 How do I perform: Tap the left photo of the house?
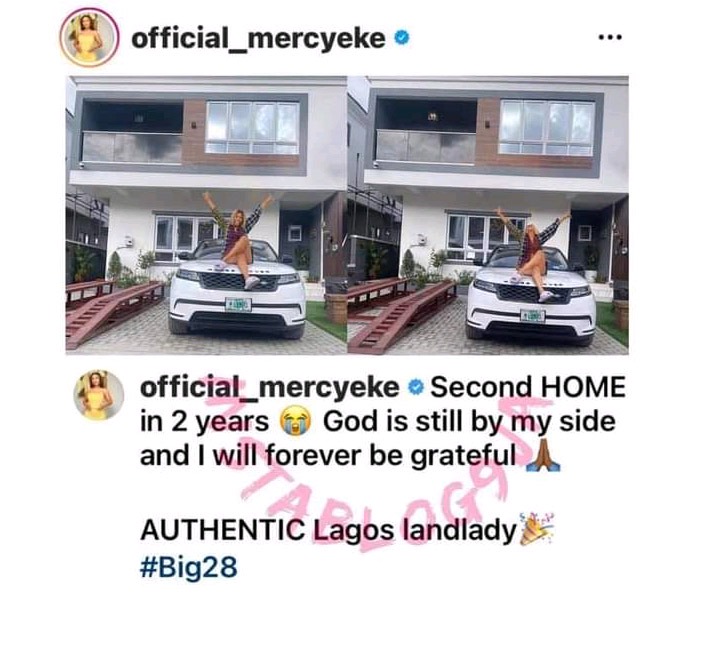[206, 215]
